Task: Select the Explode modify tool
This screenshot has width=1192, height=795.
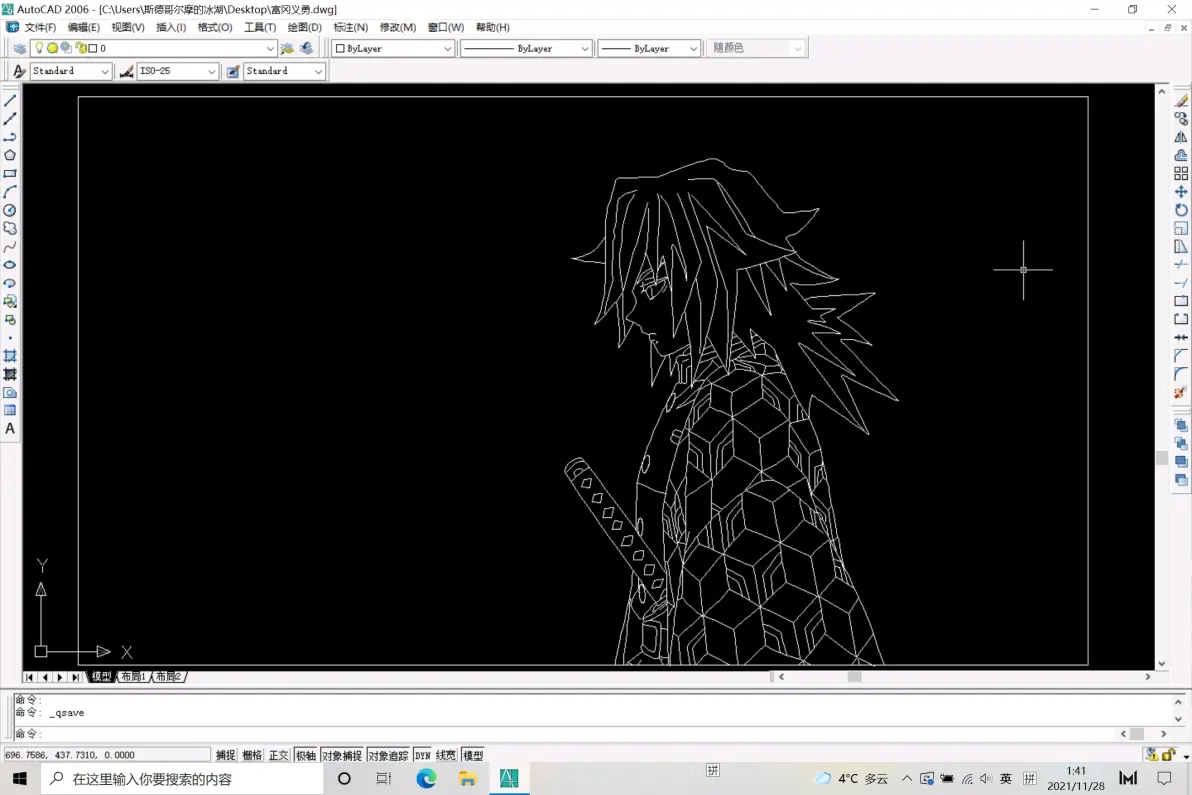Action: [x=1181, y=392]
